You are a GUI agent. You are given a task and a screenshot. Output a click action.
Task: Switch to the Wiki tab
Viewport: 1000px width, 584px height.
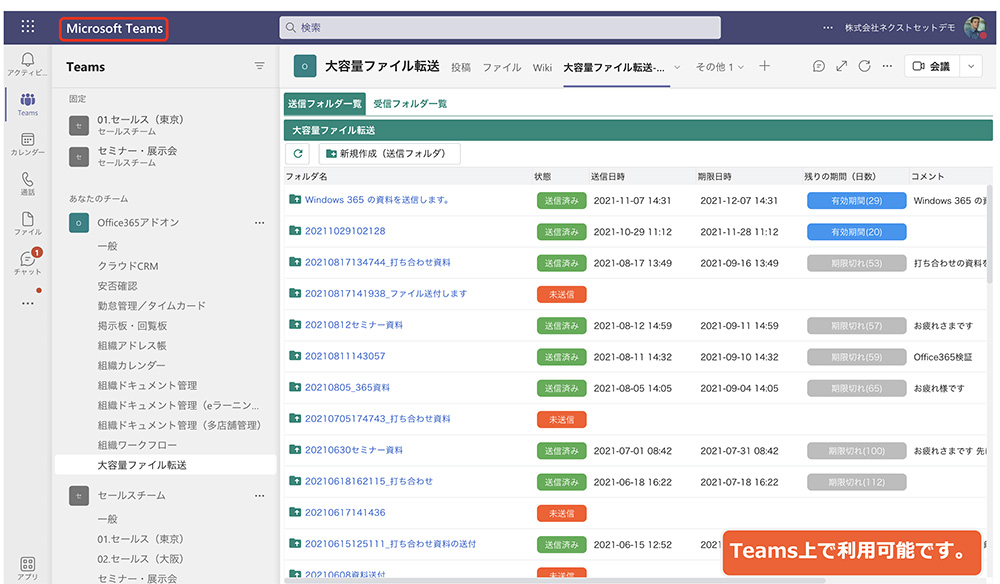coord(542,67)
